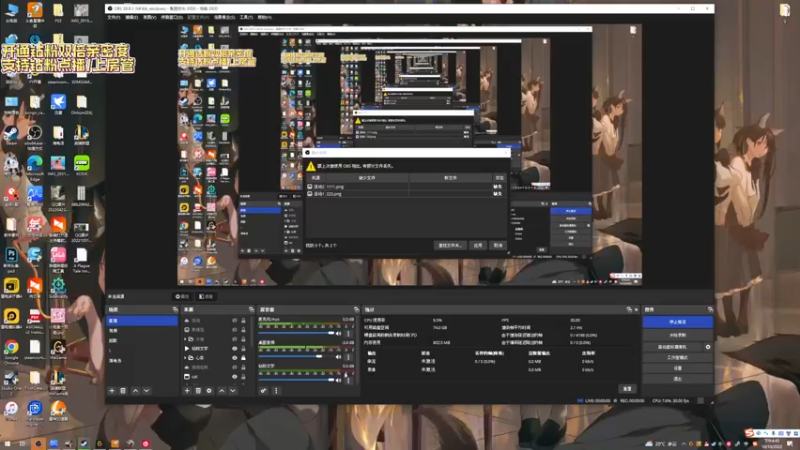Adjust the 钻粉文字 volume slider
Screen dimensions: 800x450
tap(296, 380)
